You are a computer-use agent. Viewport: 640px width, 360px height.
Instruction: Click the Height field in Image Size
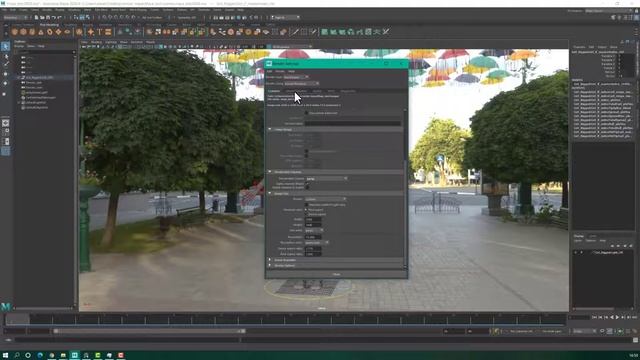(313, 225)
